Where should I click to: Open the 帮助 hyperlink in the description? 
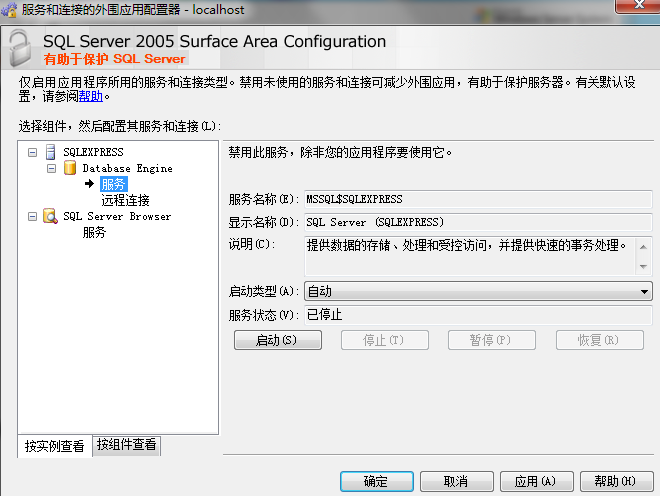click(90, 96)
